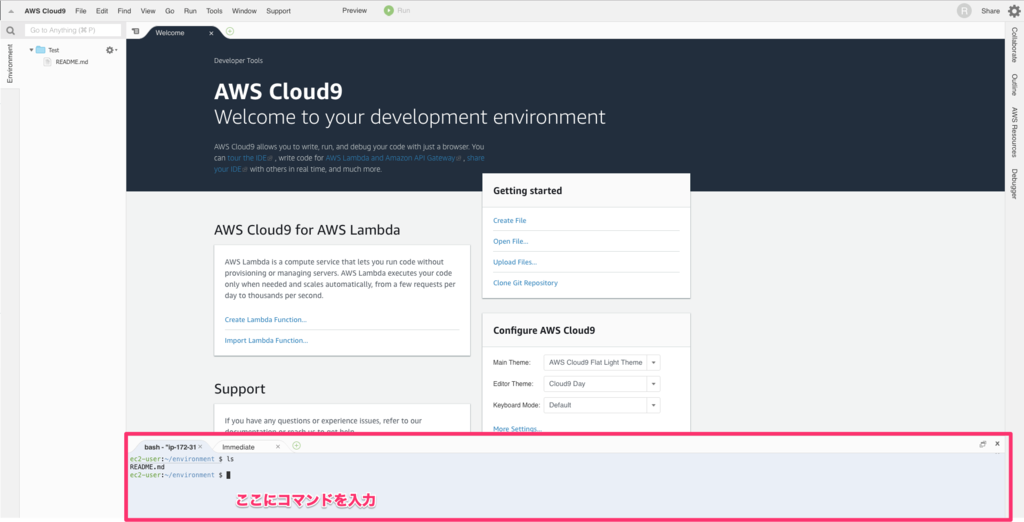Open Main Theme dropdown
This screenshot has height=522, width=1024.
pos(601,363)
